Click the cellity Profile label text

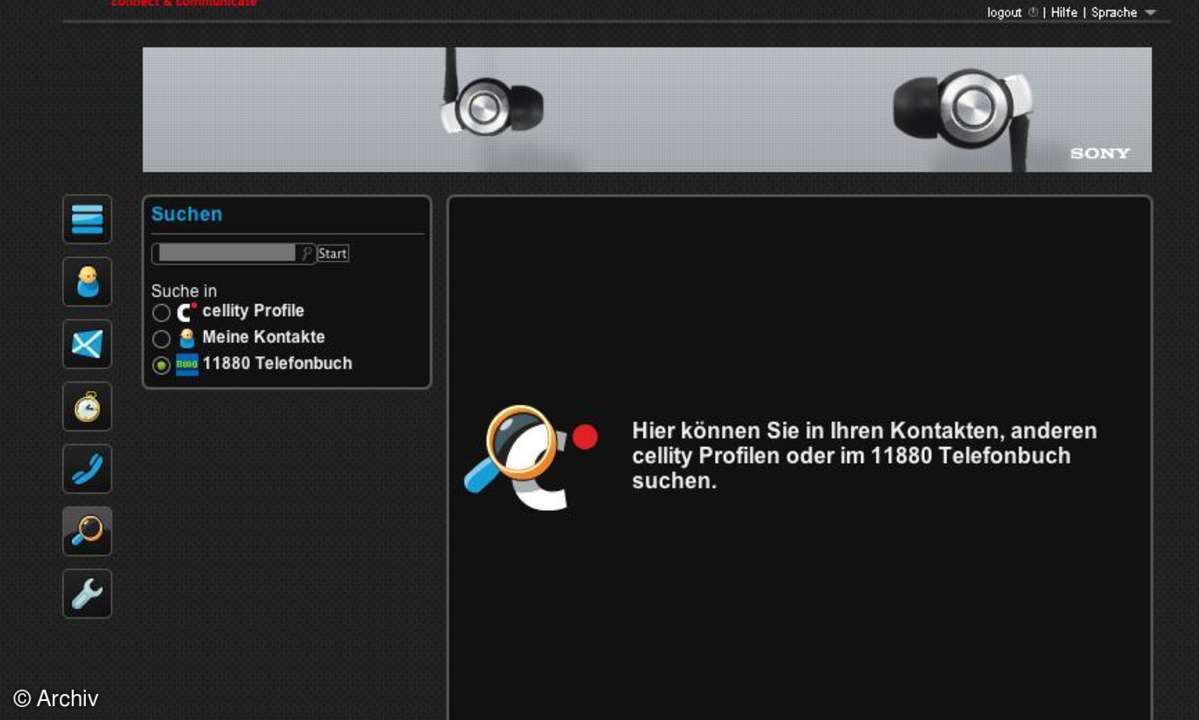coord(253,311)
